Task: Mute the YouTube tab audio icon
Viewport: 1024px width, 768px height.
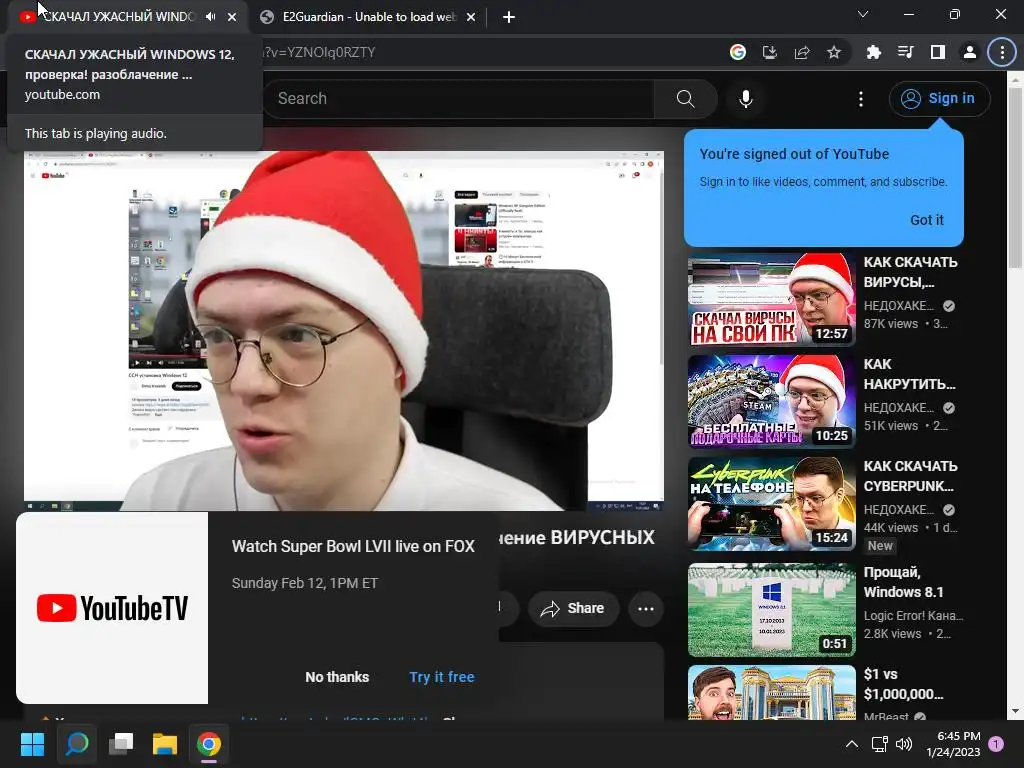Action: (210, 17)
